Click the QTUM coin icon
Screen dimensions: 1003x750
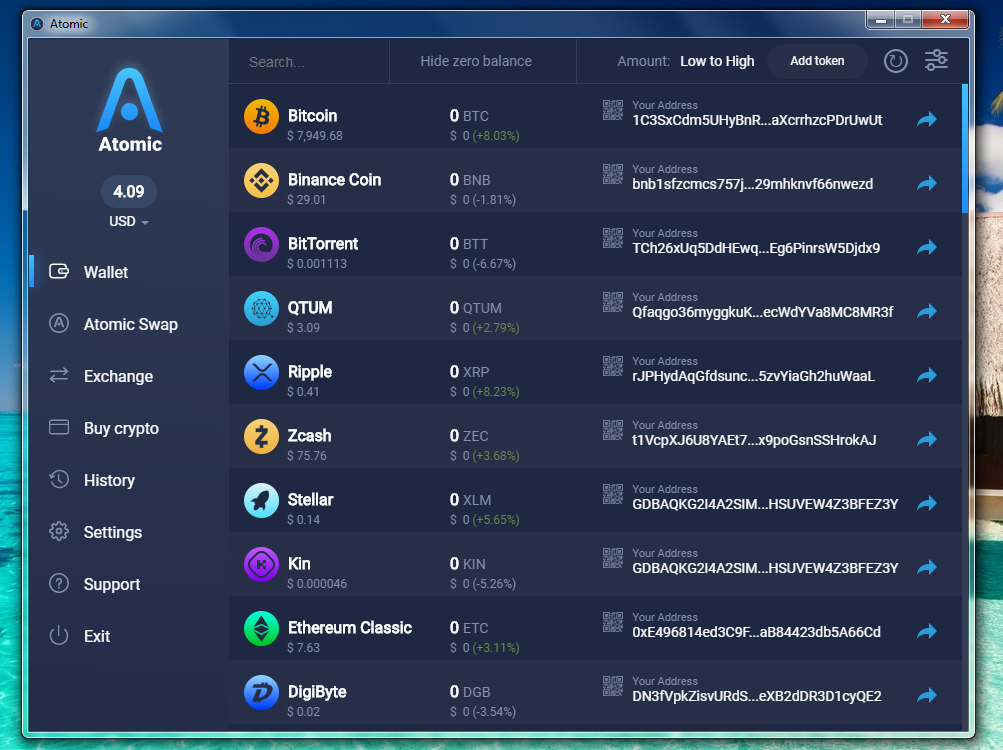[261, 308]
